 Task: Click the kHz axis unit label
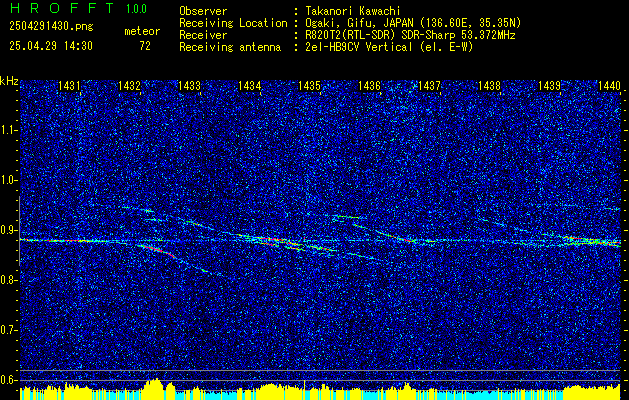(x=9, y=81)
